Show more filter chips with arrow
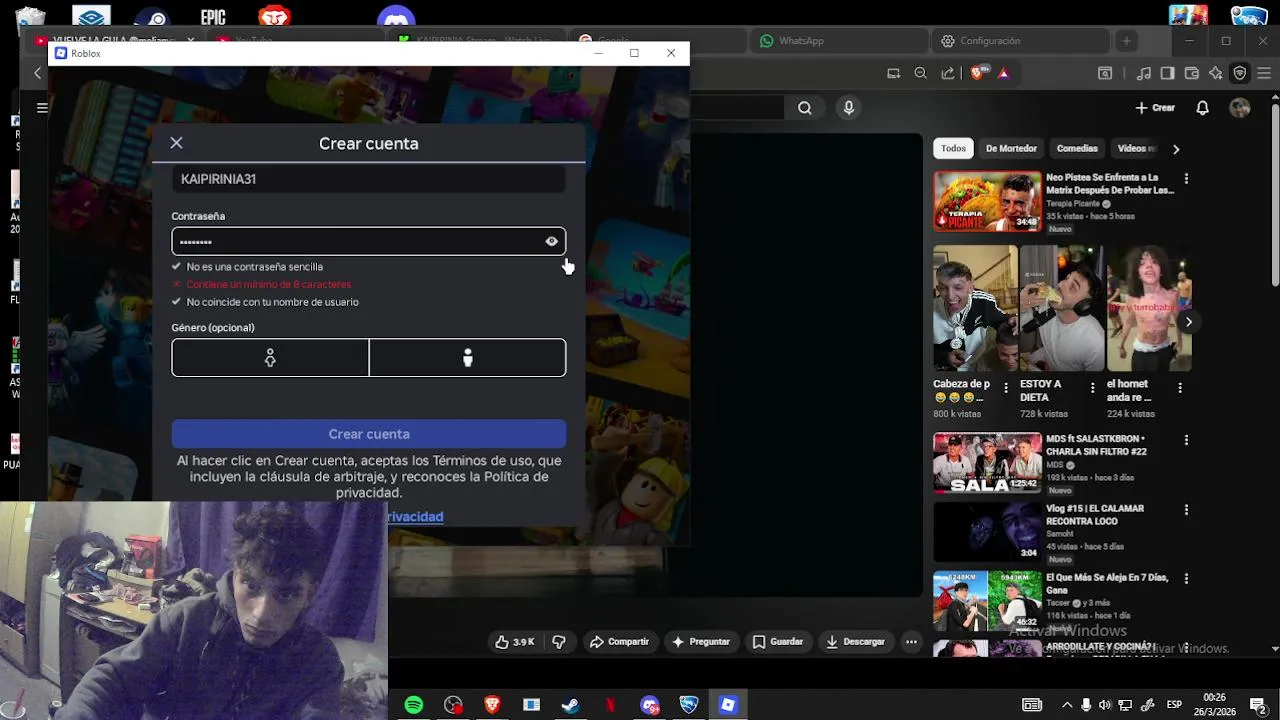This screenshot has height=720, width=1280. (x=1176, y=149)
